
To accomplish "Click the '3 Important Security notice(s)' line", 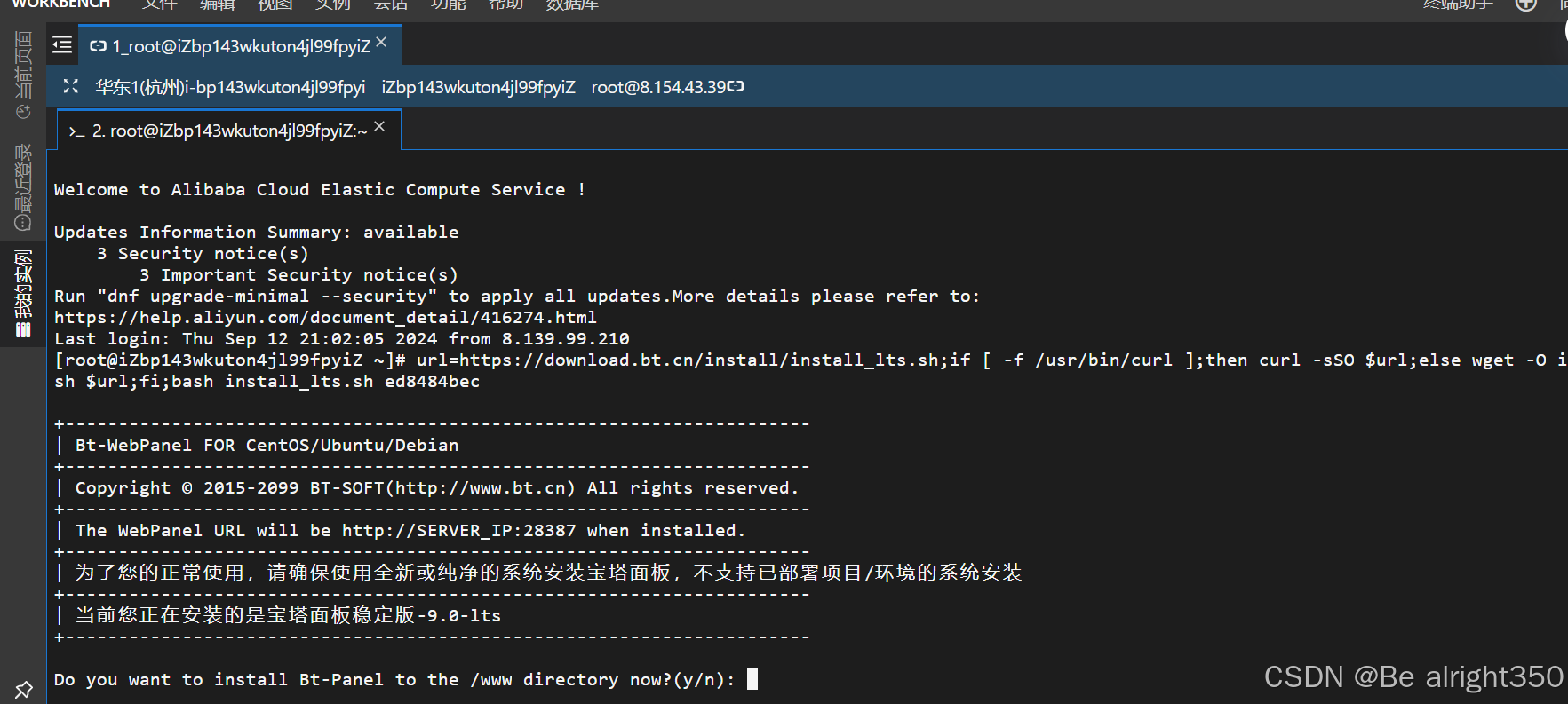I will [x=298, y=274].
